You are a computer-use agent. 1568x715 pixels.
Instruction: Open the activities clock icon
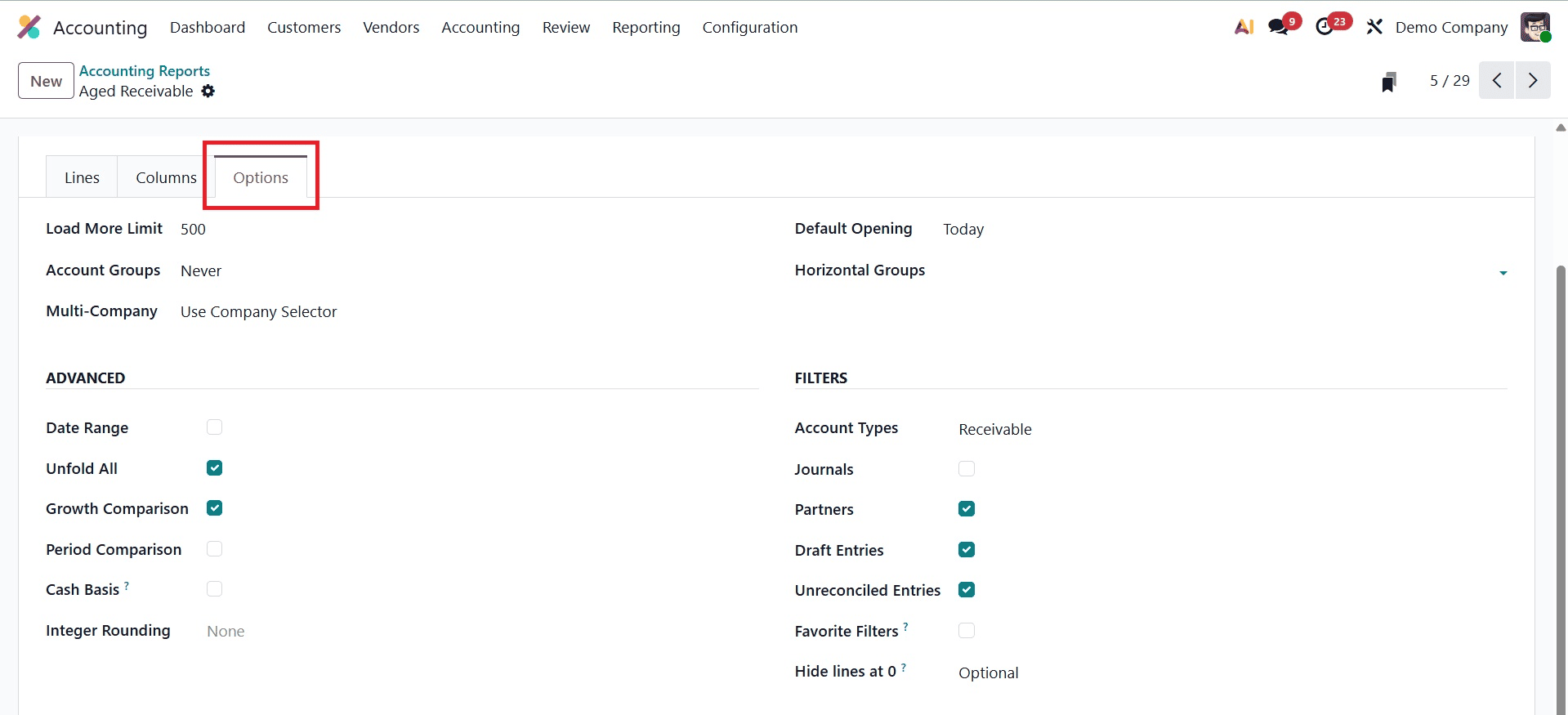point(1325,27)
